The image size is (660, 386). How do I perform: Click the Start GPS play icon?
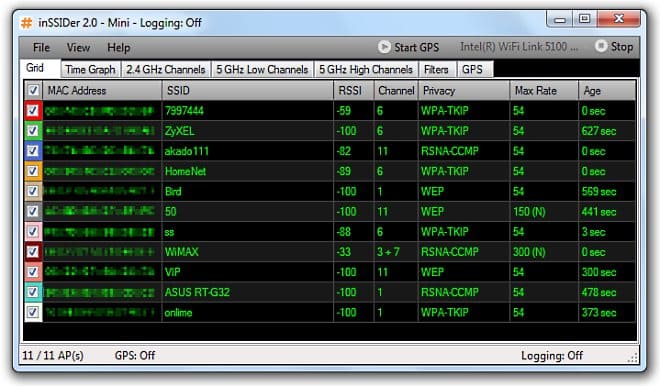383,47
